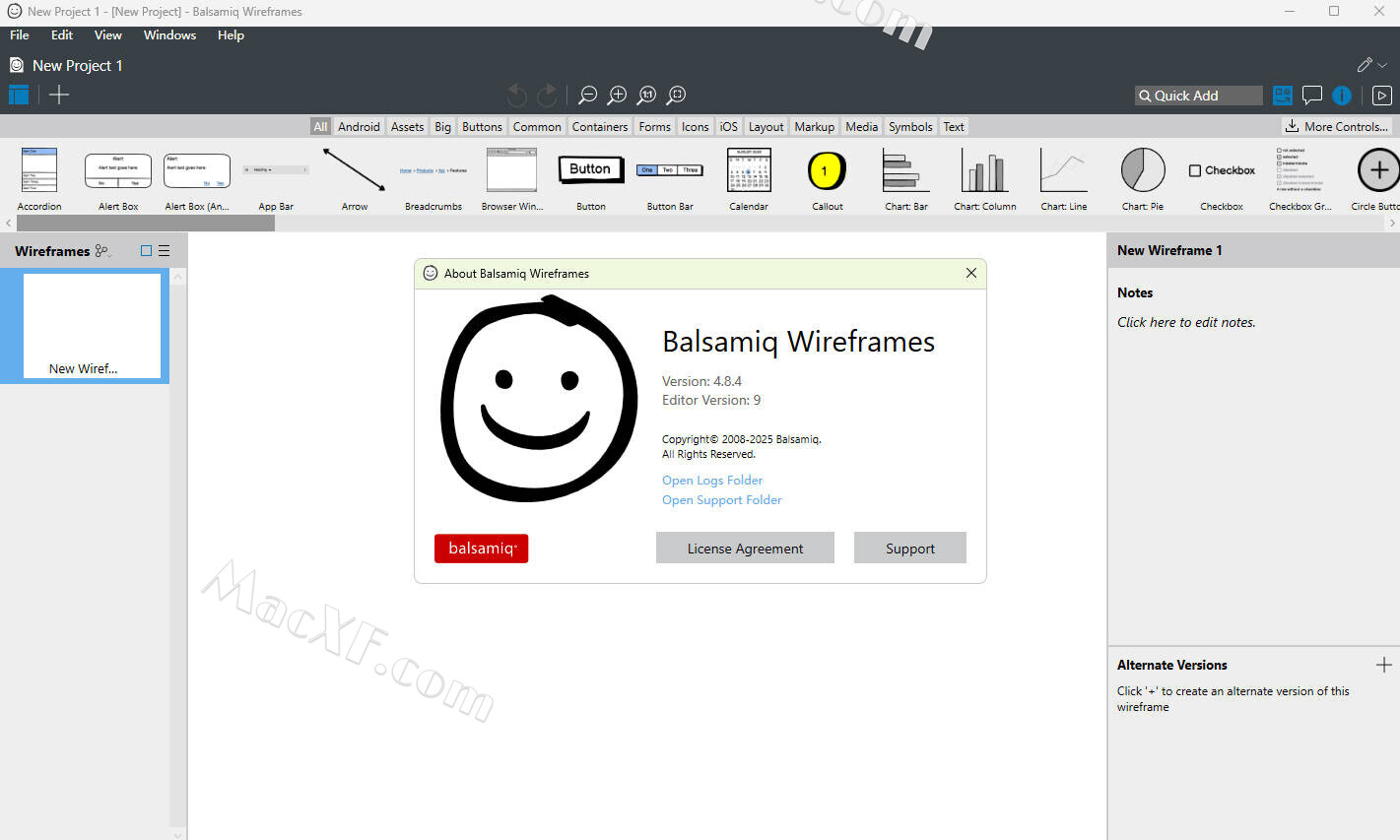The height and width of the screenshot is (840, 1400).
Task: Zoom in with the plus magnifier
Action: coord(617,95)
